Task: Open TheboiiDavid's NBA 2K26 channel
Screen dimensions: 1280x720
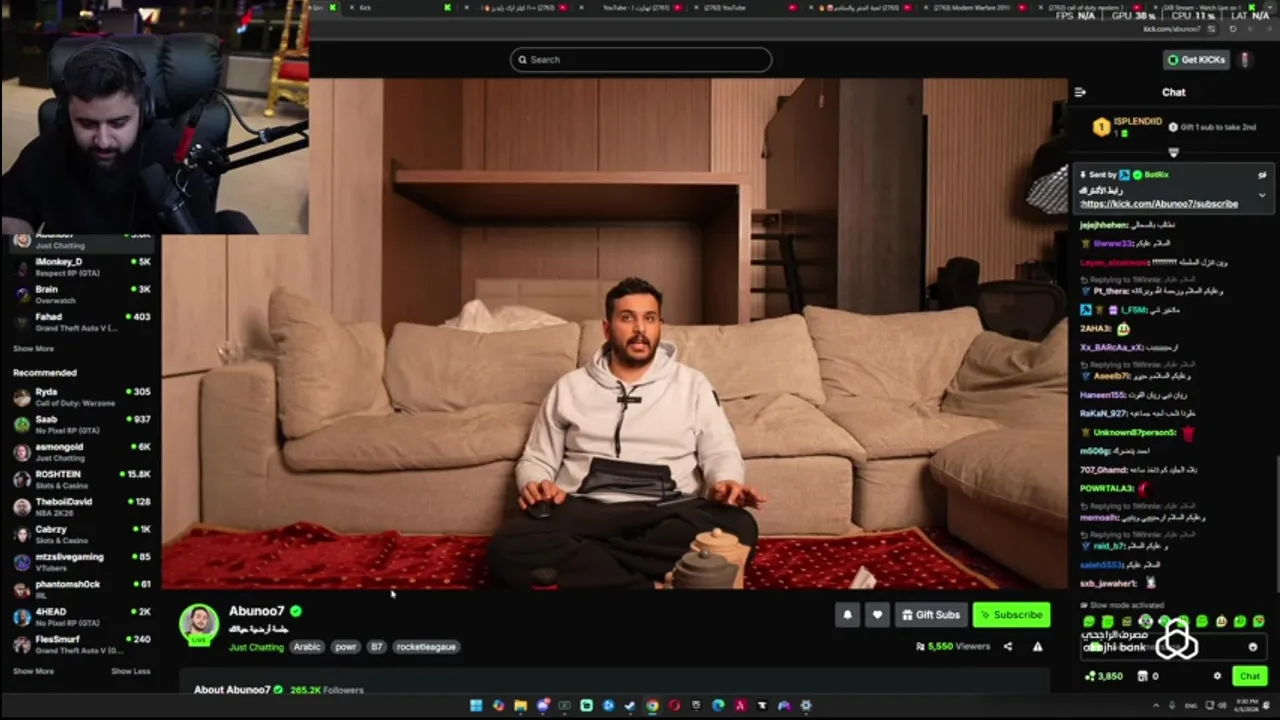Action: coord(80,507)
